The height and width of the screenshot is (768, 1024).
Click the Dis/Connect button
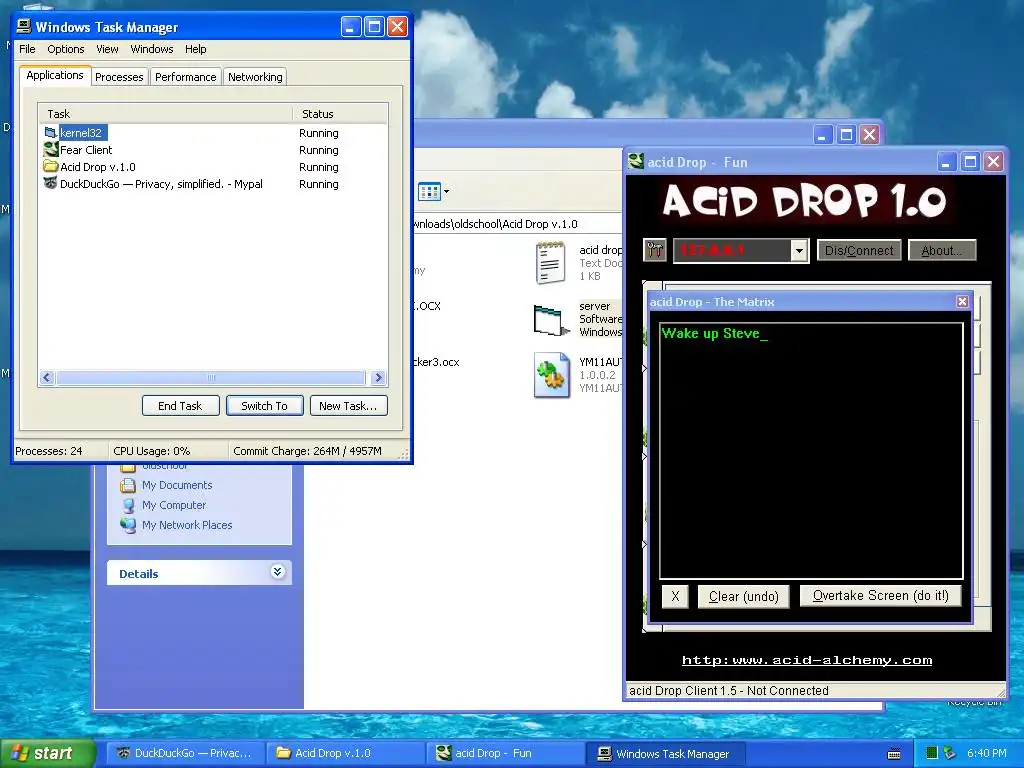pyautogui.click(x=859, y=251)
